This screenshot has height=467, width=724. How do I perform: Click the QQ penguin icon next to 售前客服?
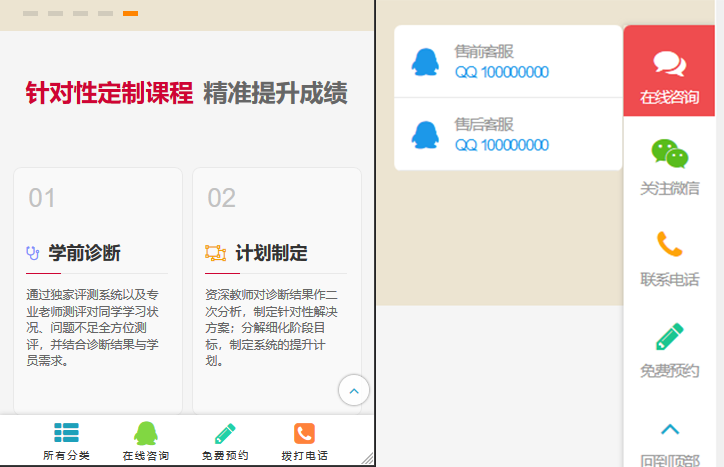(425, 61)
